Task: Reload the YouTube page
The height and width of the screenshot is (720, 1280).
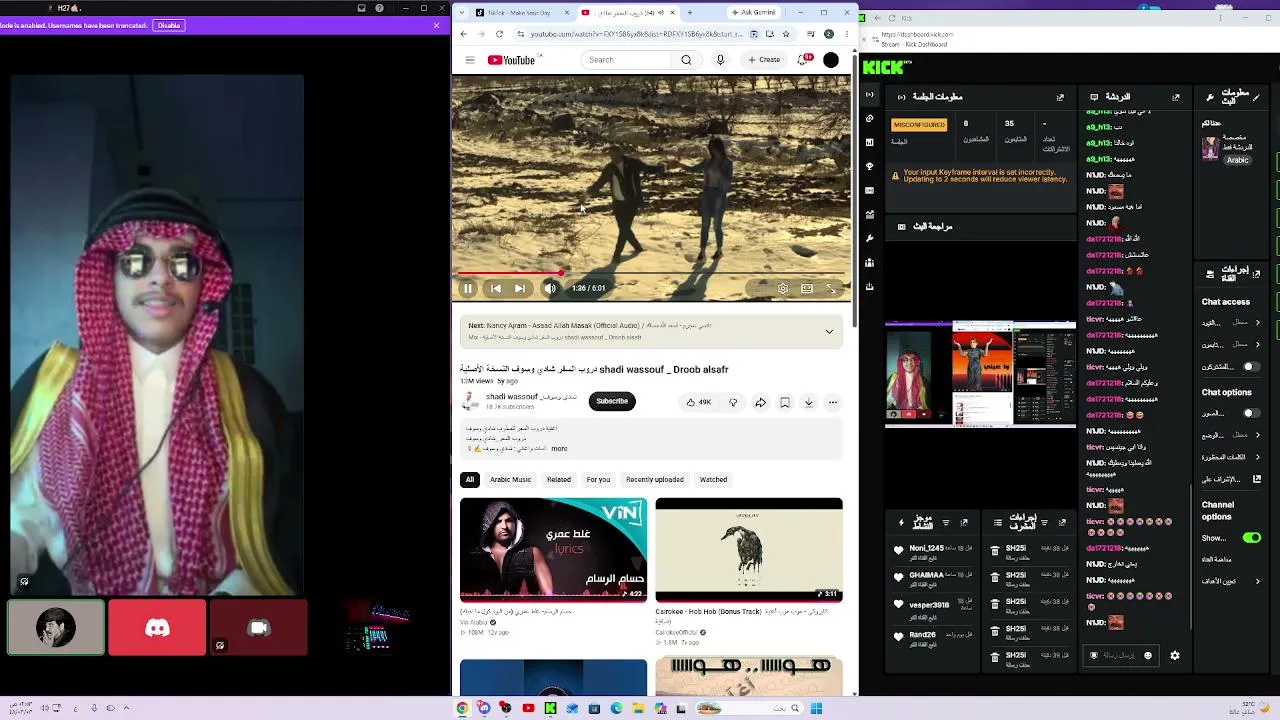Action: [x=499, y=34]
